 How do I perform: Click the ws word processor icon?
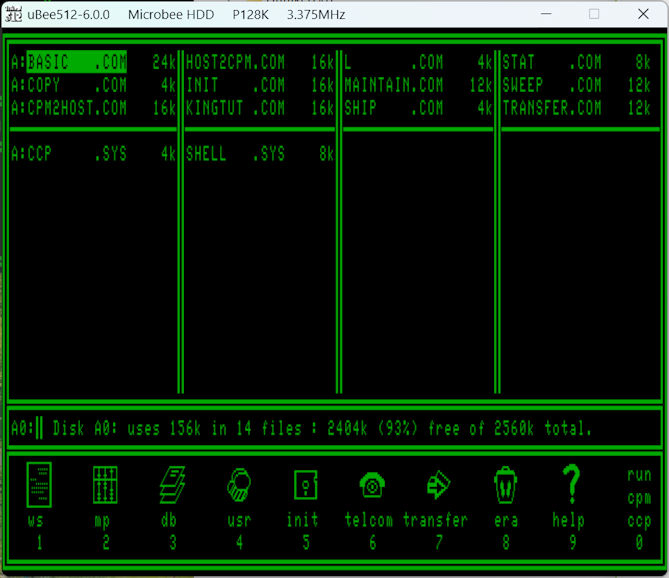pyautogui.click(x=39, y=485)
